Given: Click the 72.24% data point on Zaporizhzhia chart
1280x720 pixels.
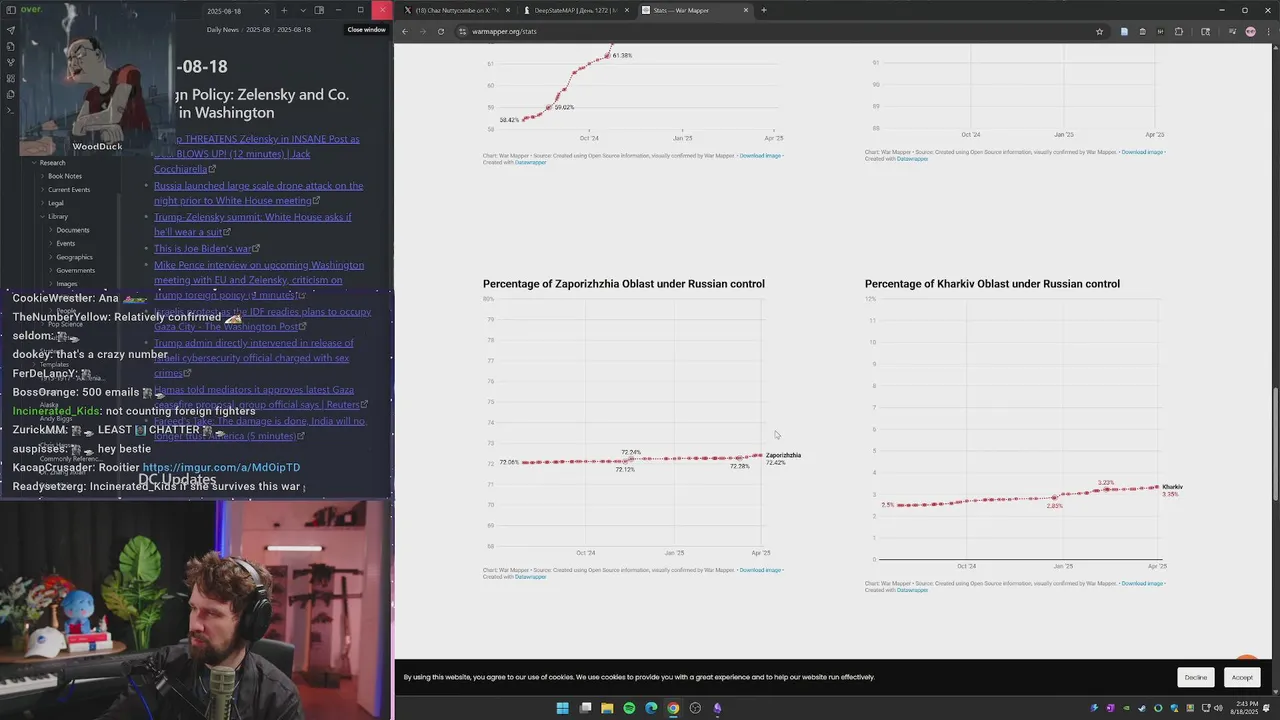Looking at the screenshot, I should (631, 459).
